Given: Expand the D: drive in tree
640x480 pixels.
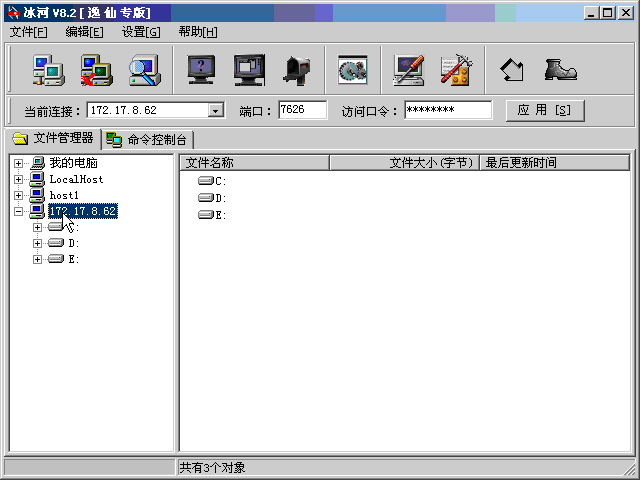Looking at the screenshot, I should 37,243.
